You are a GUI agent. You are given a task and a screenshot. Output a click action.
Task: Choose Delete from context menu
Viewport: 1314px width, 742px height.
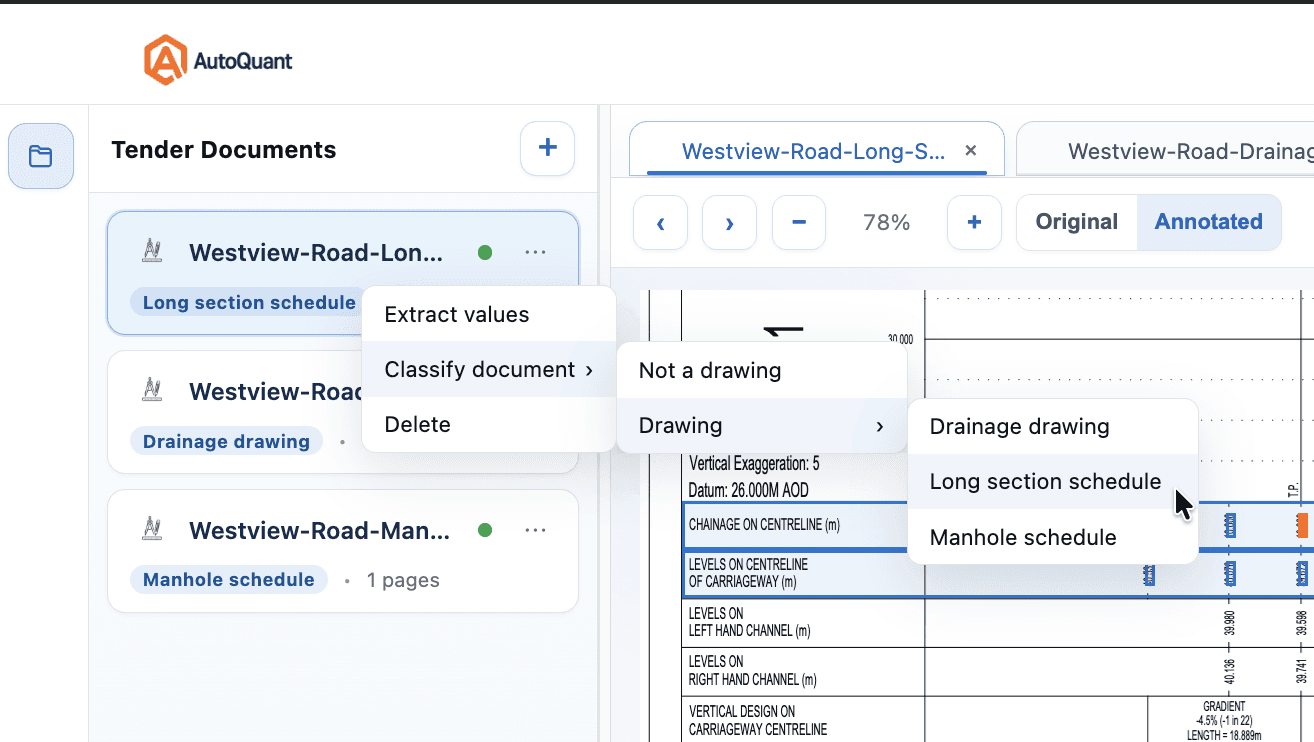[488, 425]
